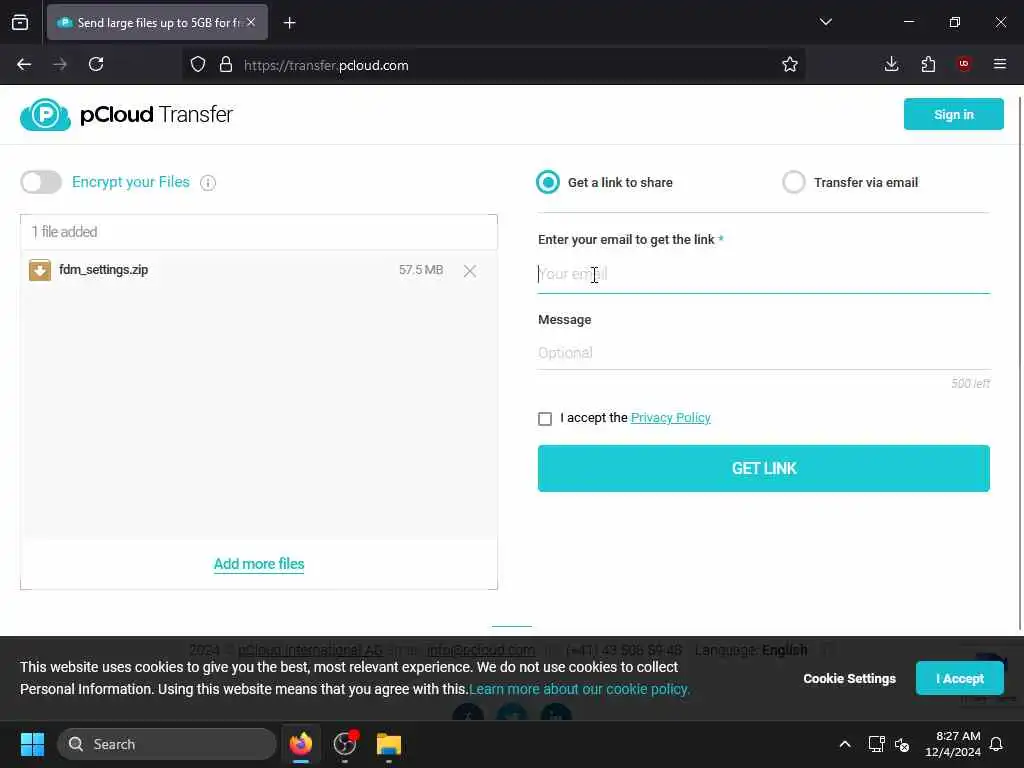
Task: Open Learn more about our cookie policy link
Action: click(579, 689)
